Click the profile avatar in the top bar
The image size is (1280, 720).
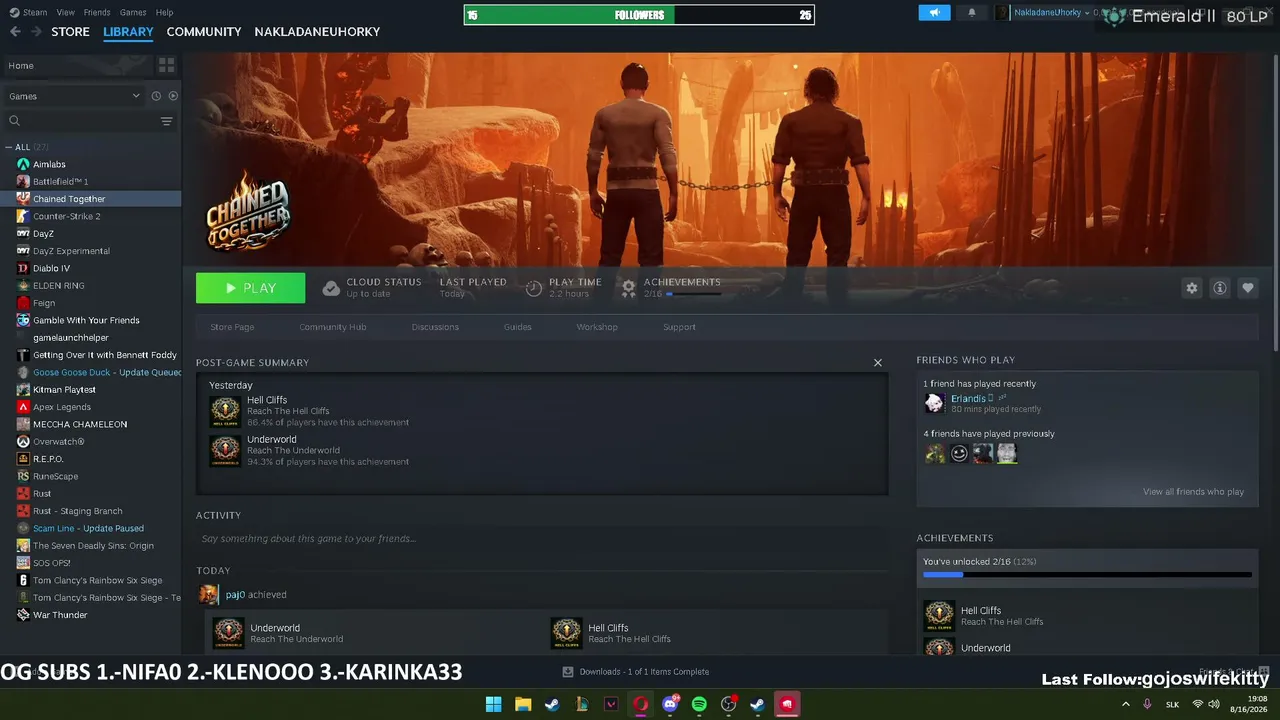click(1002, 13)
